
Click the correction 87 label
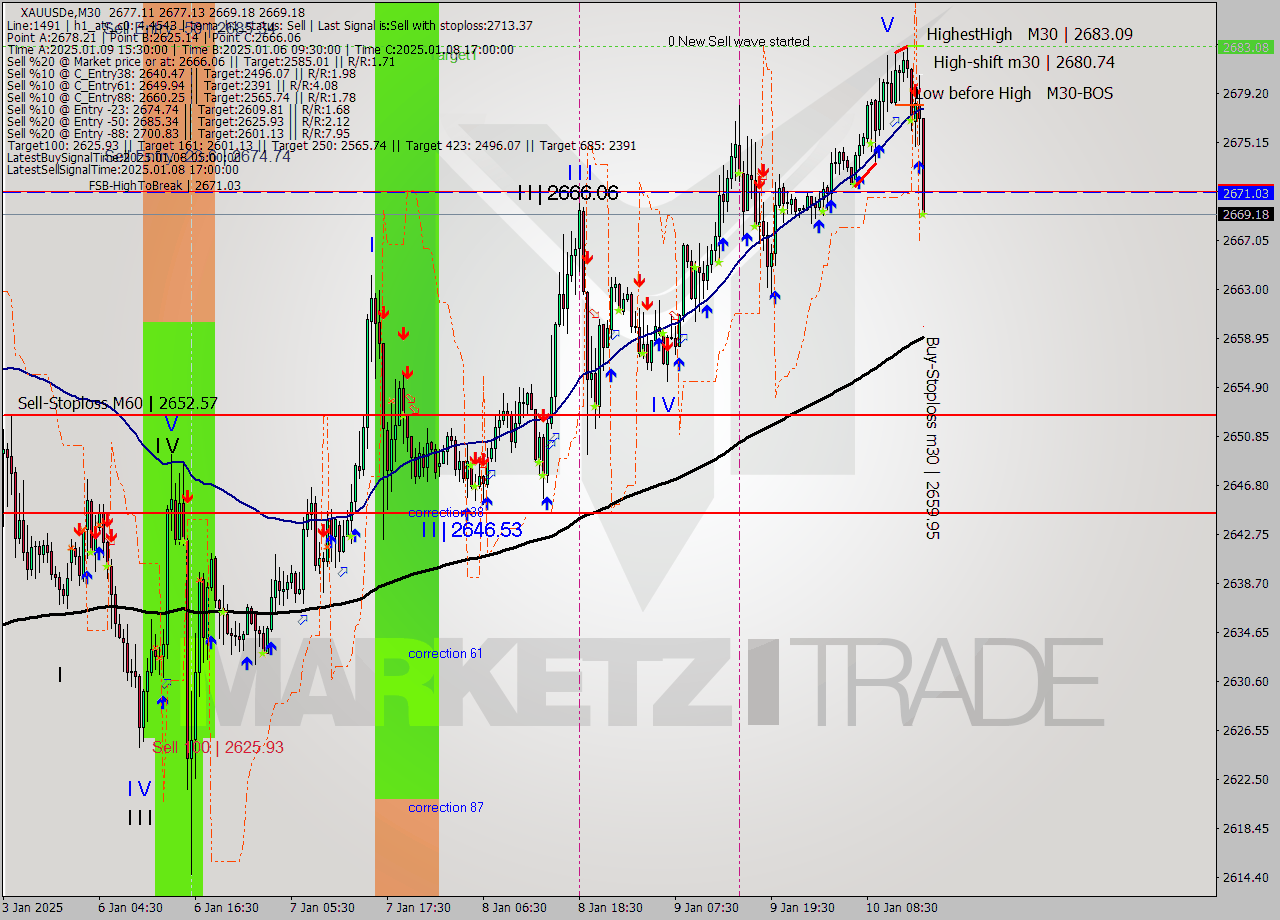(445, 807)
